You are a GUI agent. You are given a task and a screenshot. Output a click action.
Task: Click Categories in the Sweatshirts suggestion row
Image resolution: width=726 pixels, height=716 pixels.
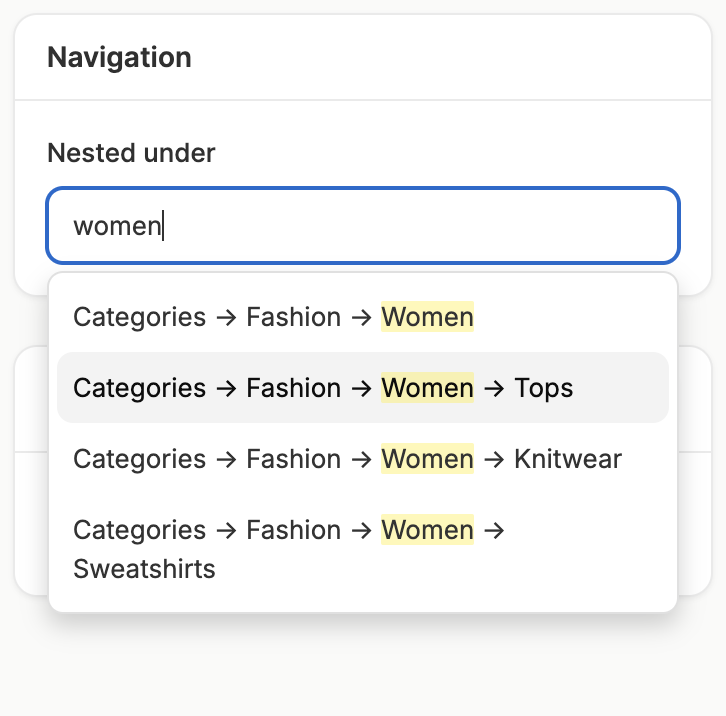coord(139,530)
